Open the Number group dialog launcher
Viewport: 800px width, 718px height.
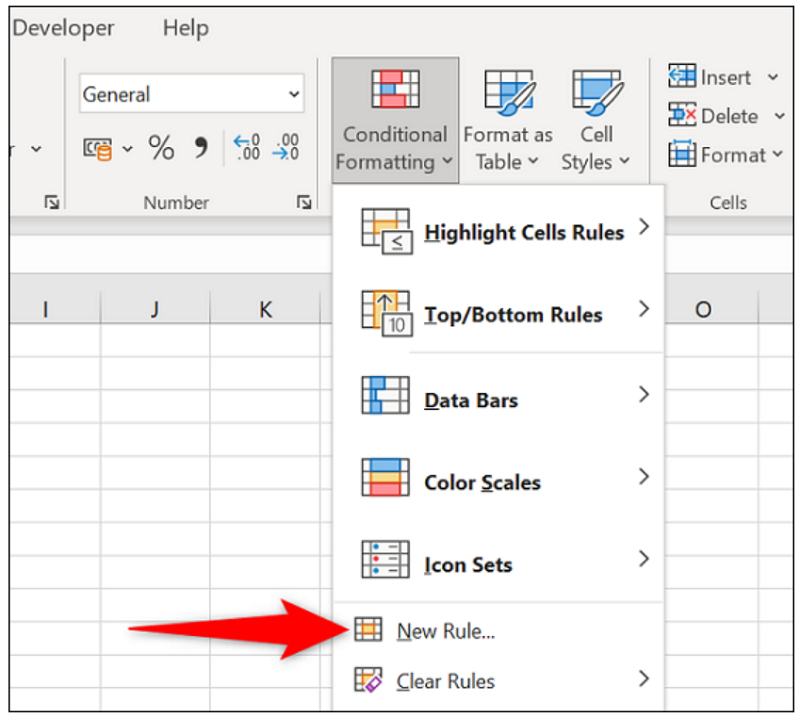pyautogui.click(x=304, y=203)
